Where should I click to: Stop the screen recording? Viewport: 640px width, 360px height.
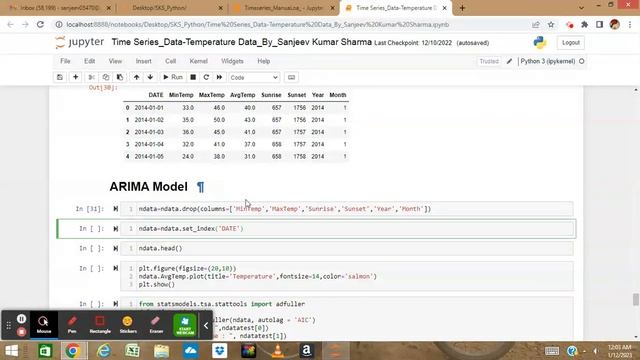pyautogui.click(x=22, y=332)
